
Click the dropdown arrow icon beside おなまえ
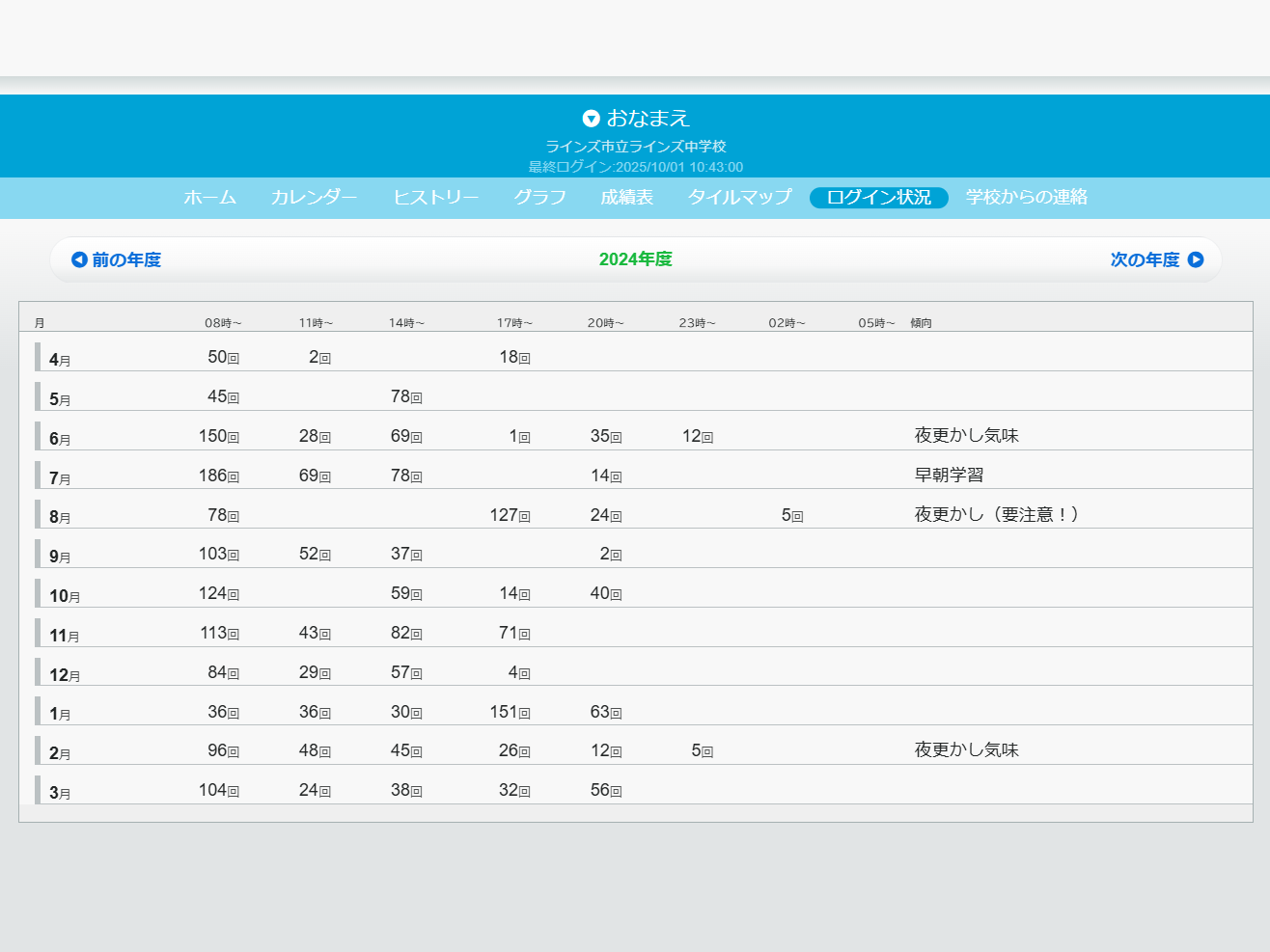coord(592,119)
